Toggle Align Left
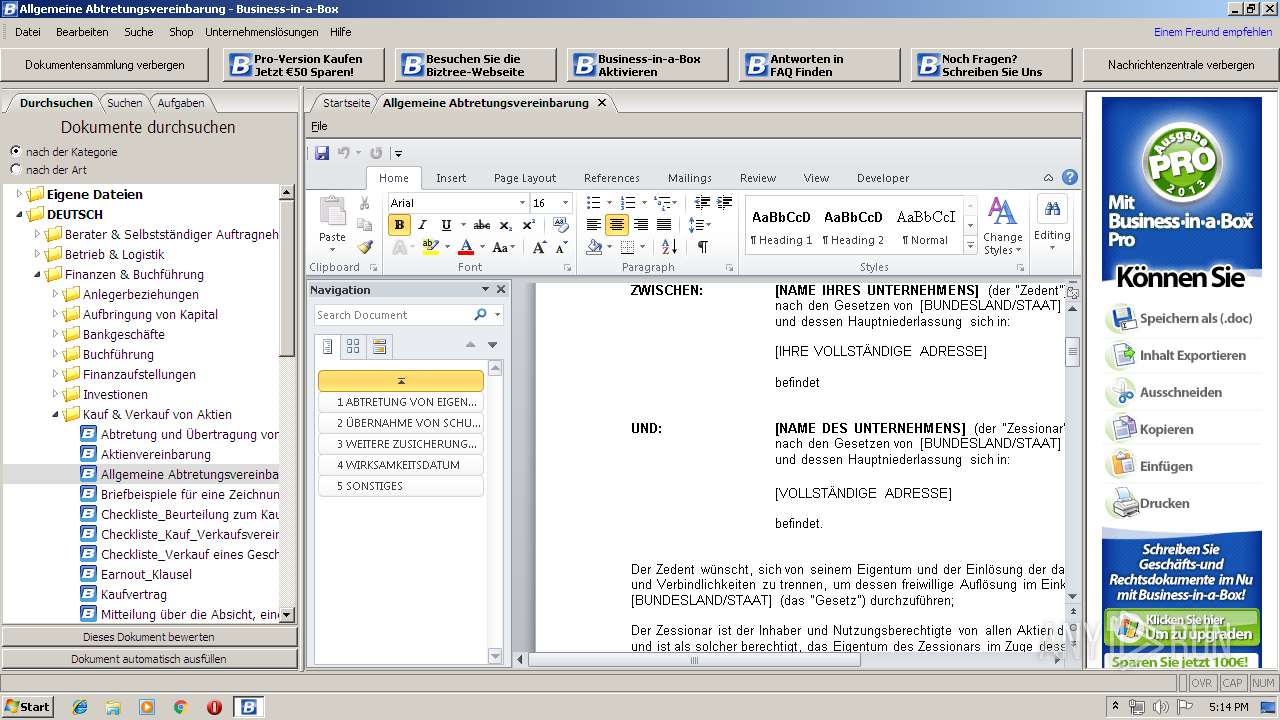 coord(594,225)
